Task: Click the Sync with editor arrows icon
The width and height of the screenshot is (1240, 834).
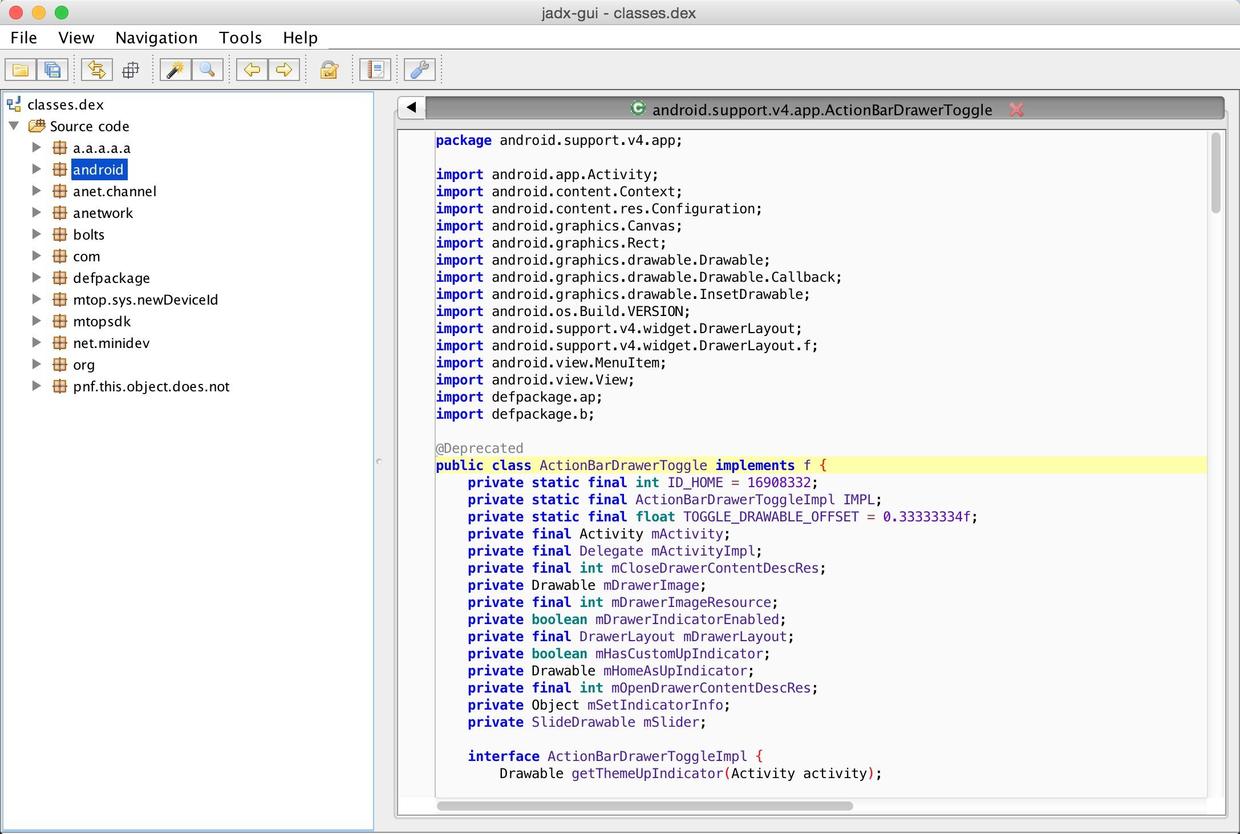Action: (x=97, y=70)
